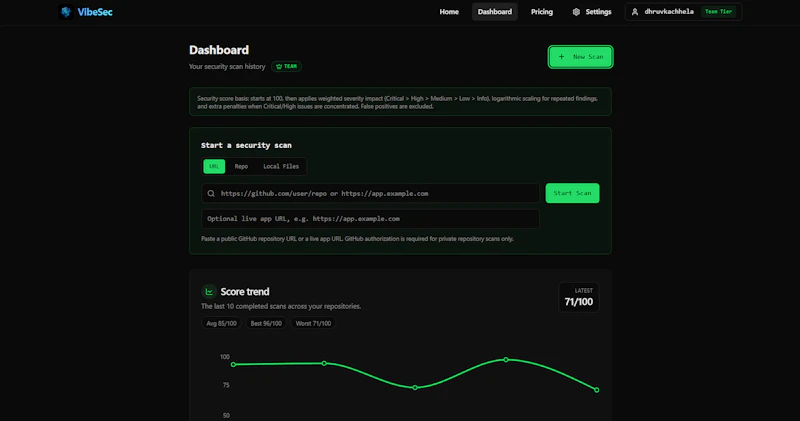
Task: Open the Home nav item
Action: 449,12
